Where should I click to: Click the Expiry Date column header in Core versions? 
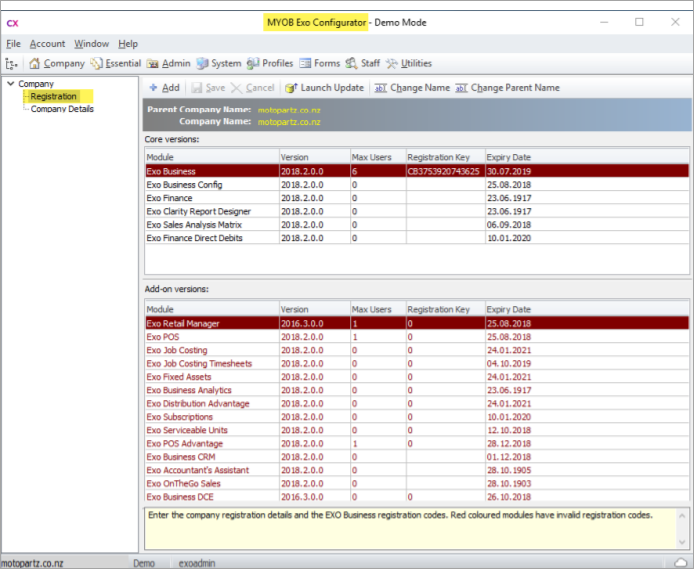click(508, 157)
